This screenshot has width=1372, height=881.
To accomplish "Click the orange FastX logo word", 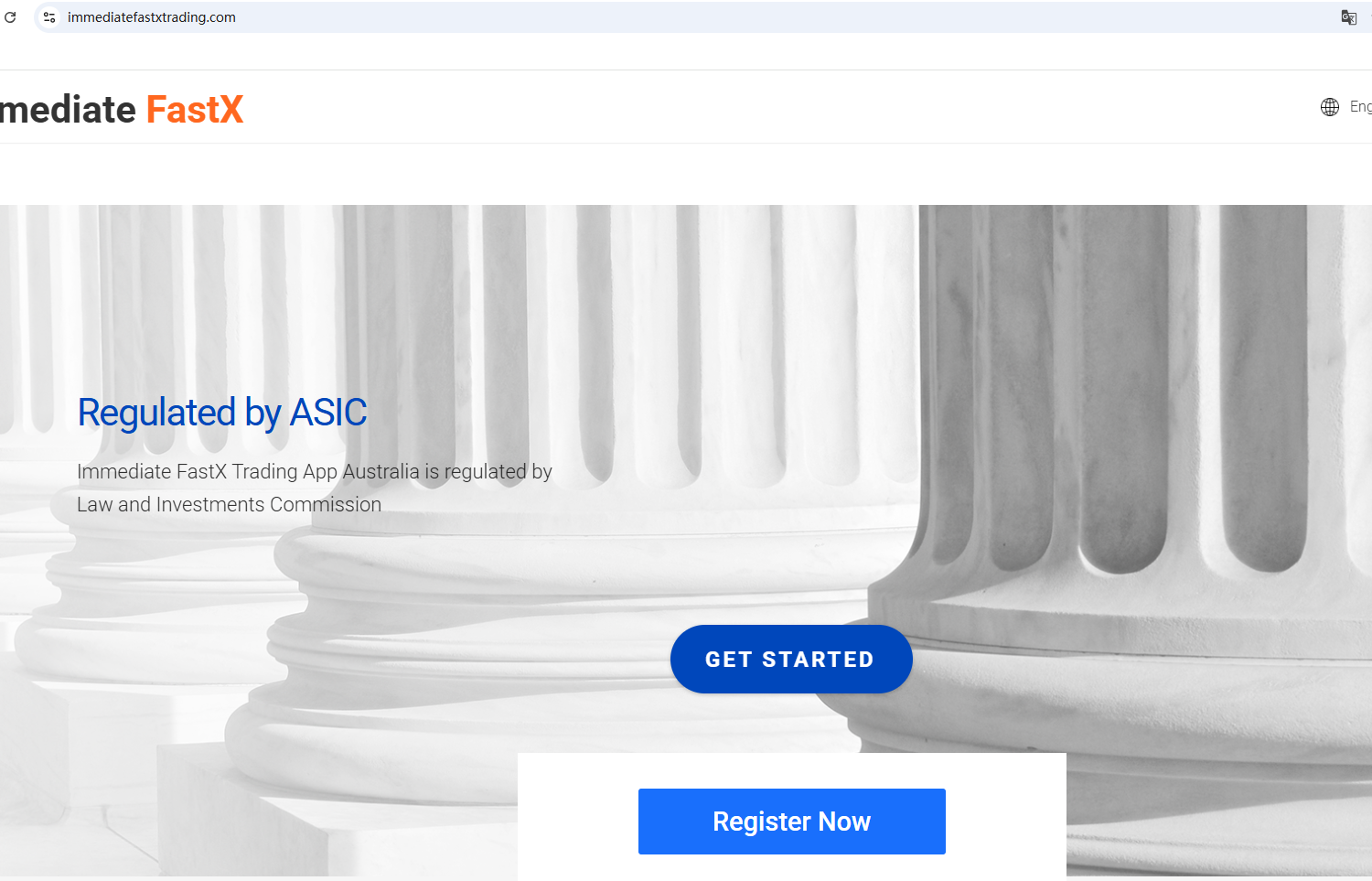I will 195,110.
